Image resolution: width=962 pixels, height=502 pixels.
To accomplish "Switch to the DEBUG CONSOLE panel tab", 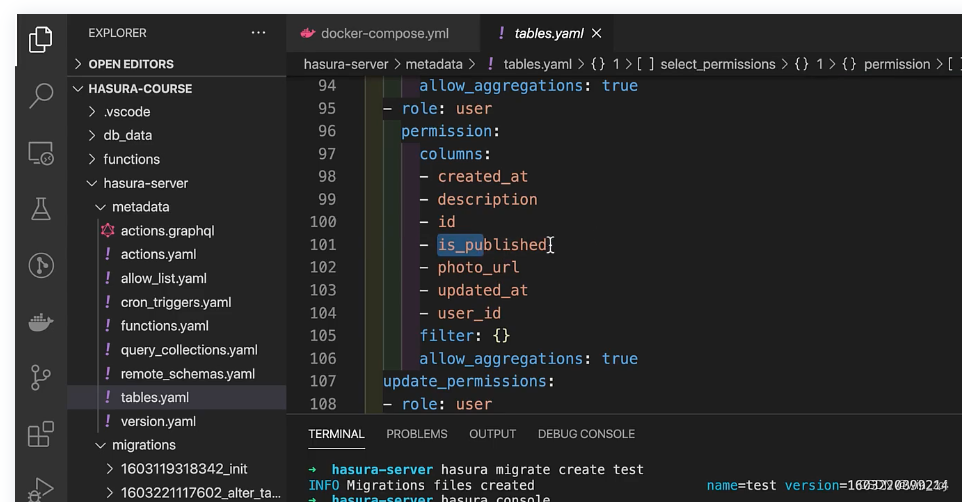I will tap(586, 434).
